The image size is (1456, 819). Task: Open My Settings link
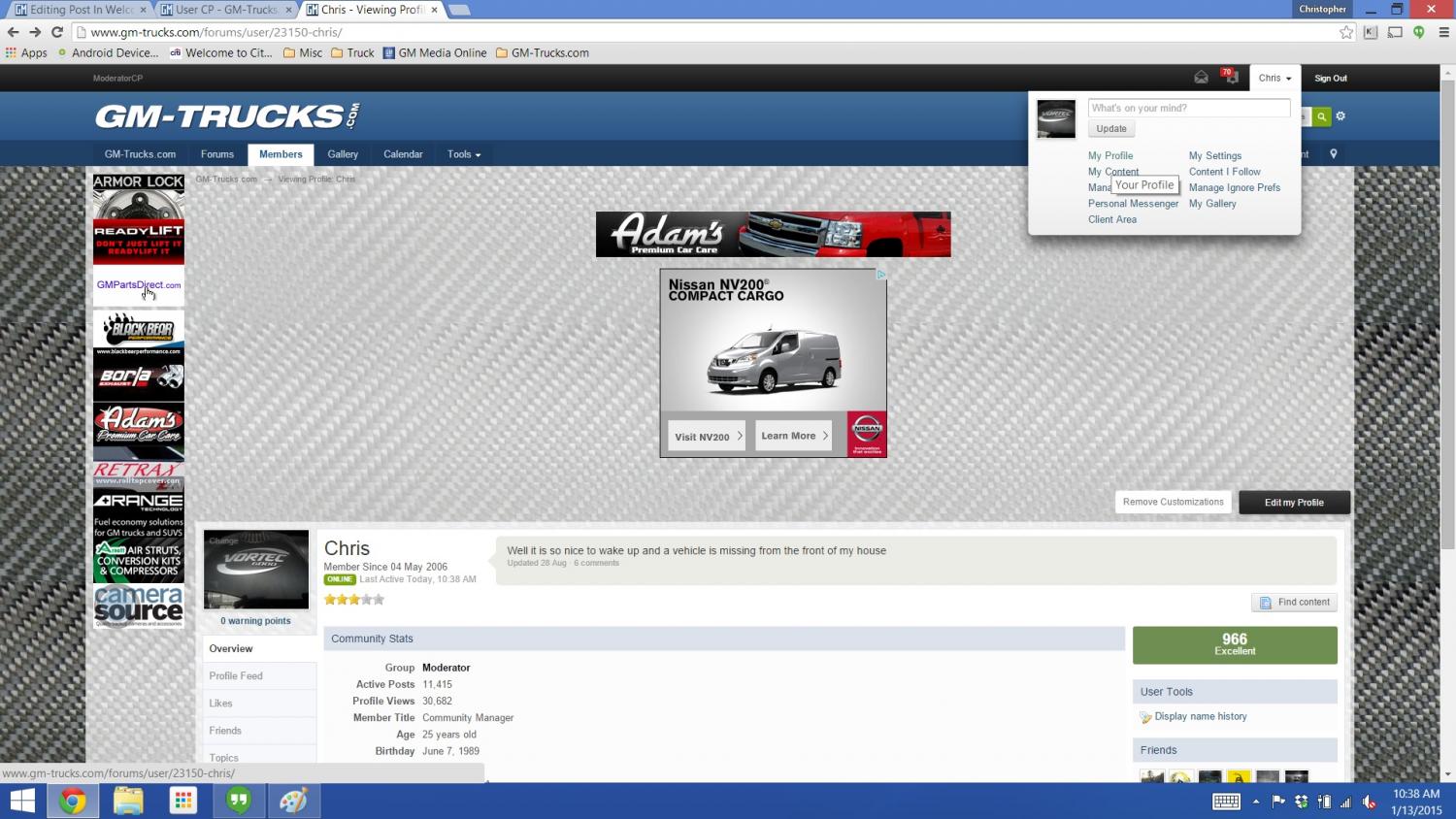1214,156
